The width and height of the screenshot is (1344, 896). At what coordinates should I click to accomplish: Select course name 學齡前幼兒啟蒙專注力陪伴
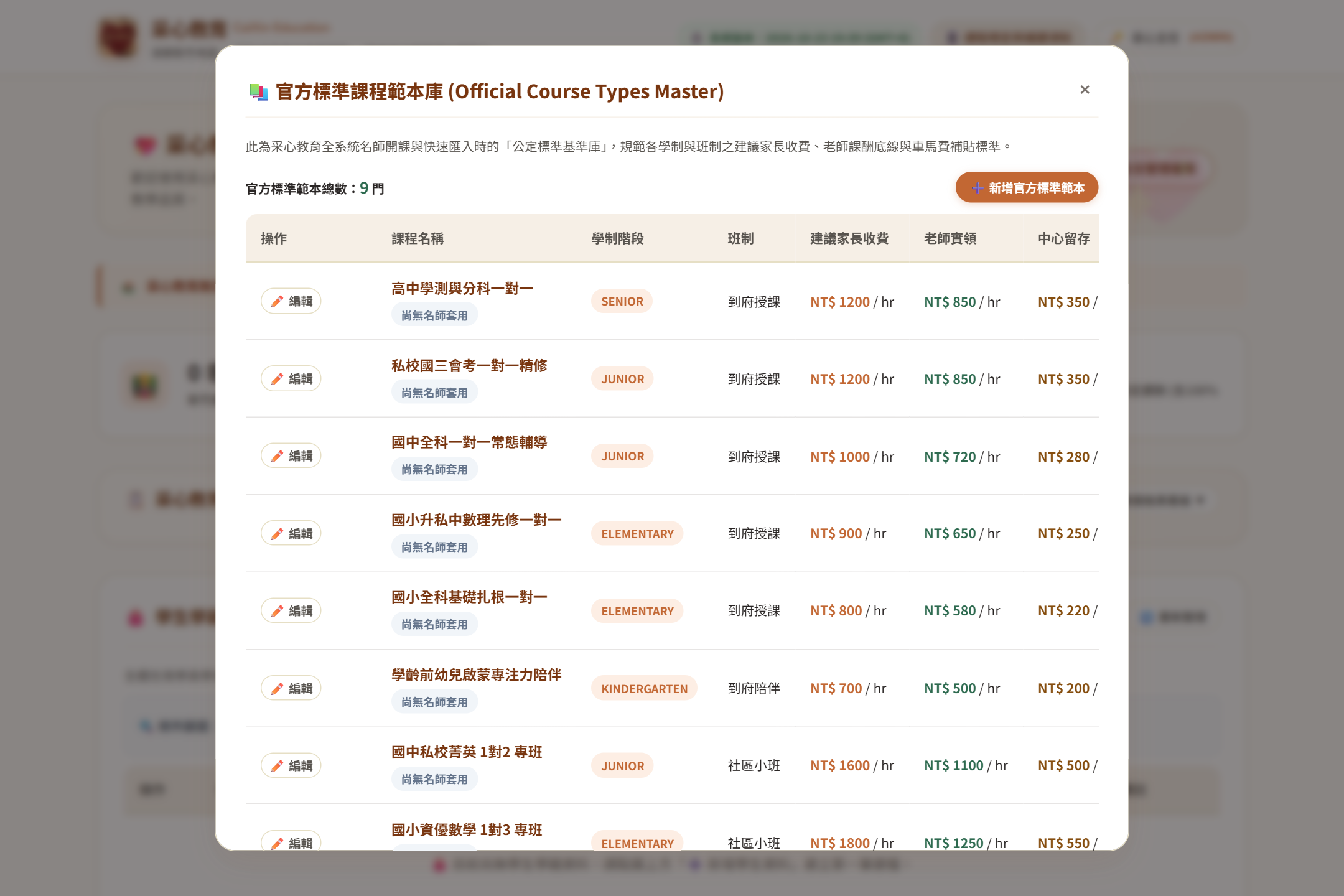point(477,675)
